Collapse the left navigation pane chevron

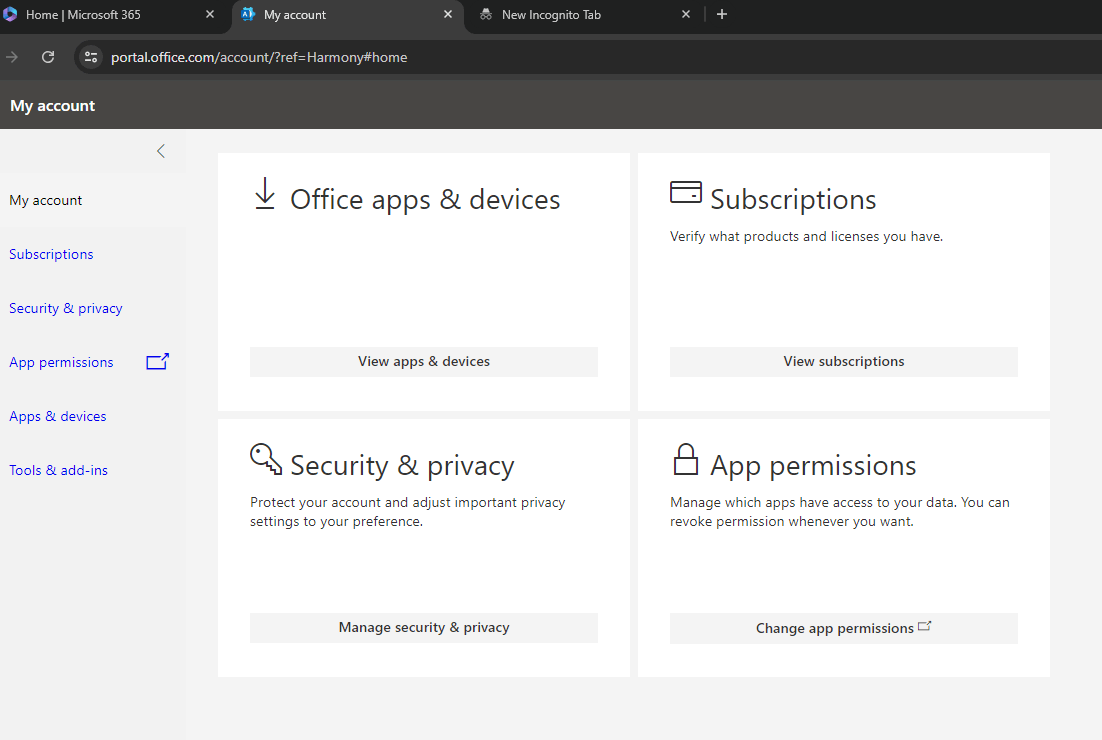pyautogui.click(x=161, y=151)
